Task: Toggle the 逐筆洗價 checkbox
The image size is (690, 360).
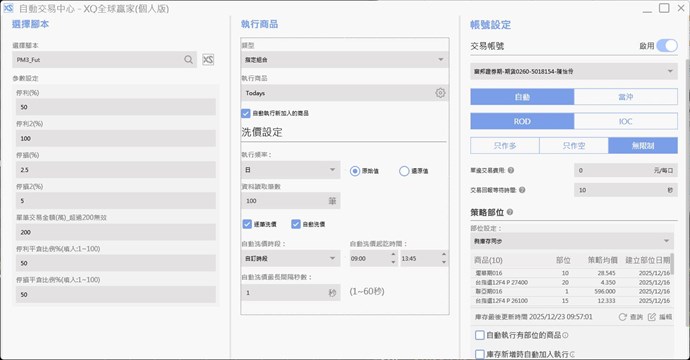Action: coord(247,224)
